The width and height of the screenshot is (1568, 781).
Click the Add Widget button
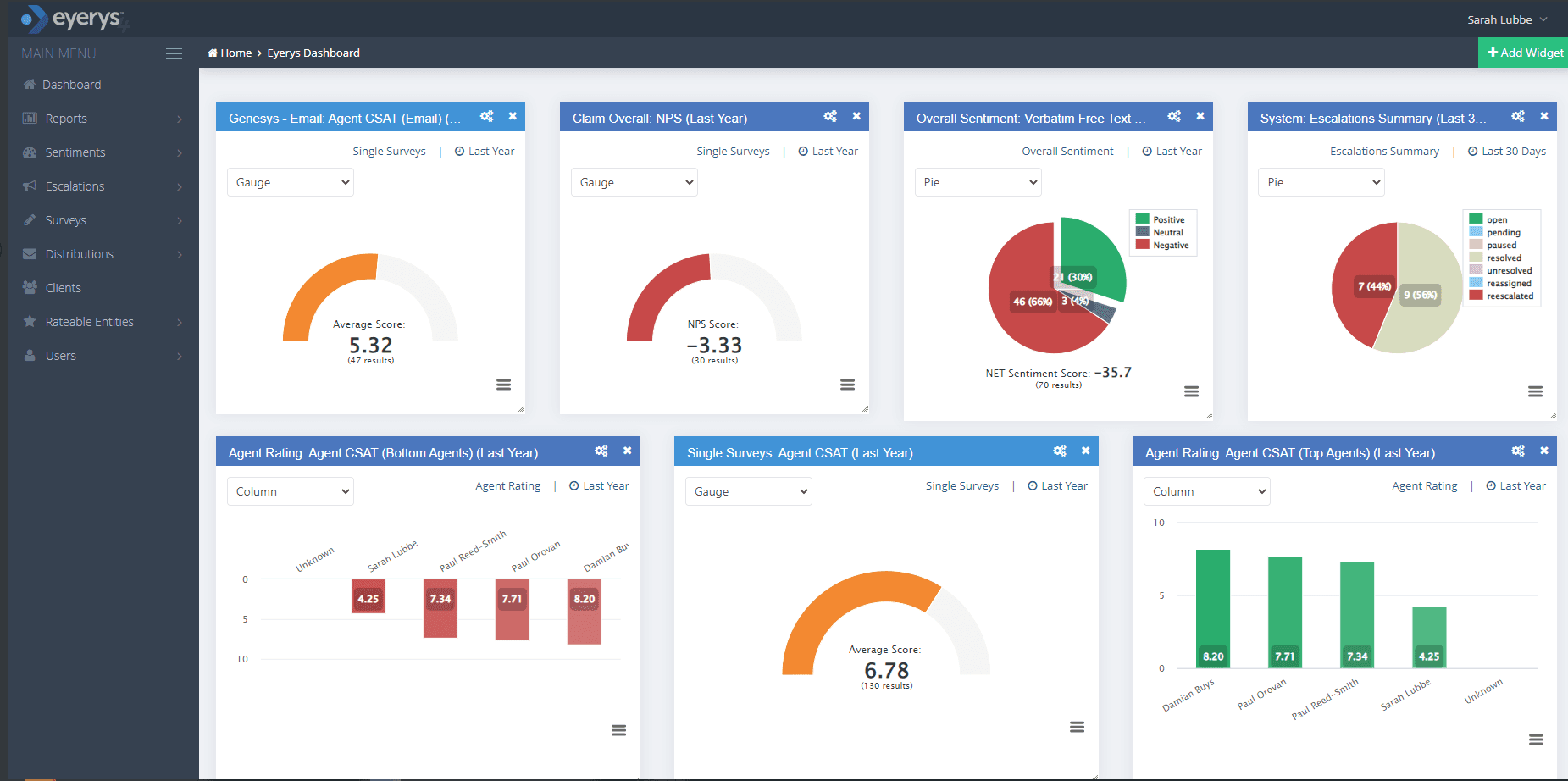(1525, 53)
